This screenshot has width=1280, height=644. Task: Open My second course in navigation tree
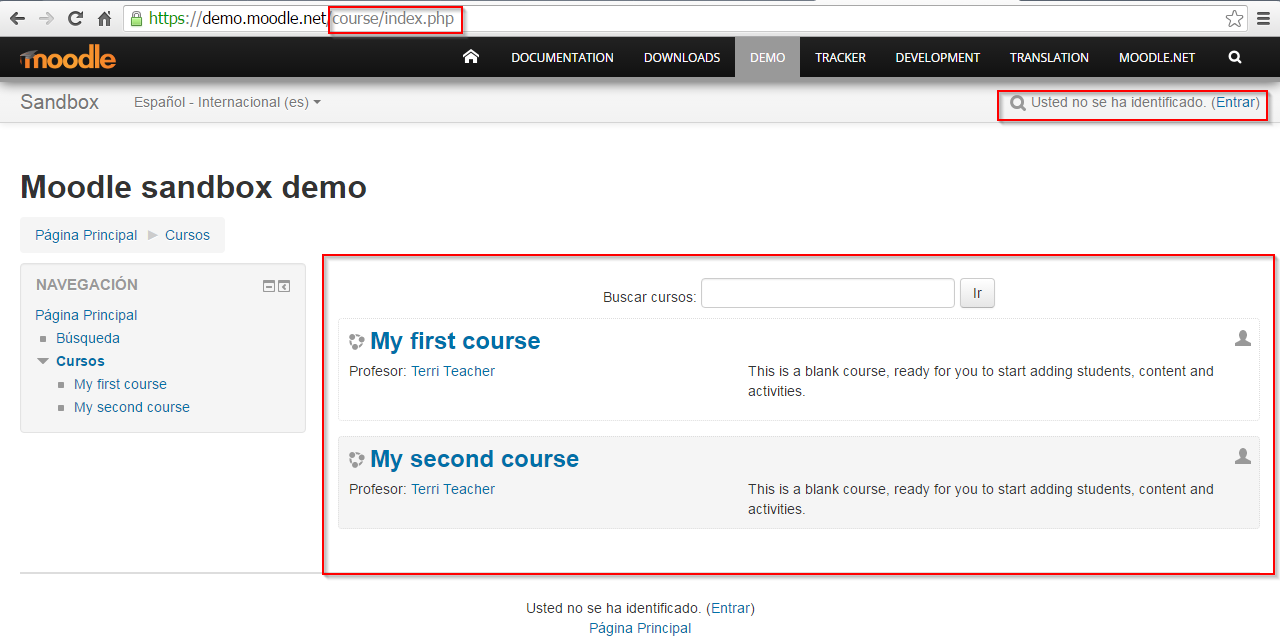132,407
